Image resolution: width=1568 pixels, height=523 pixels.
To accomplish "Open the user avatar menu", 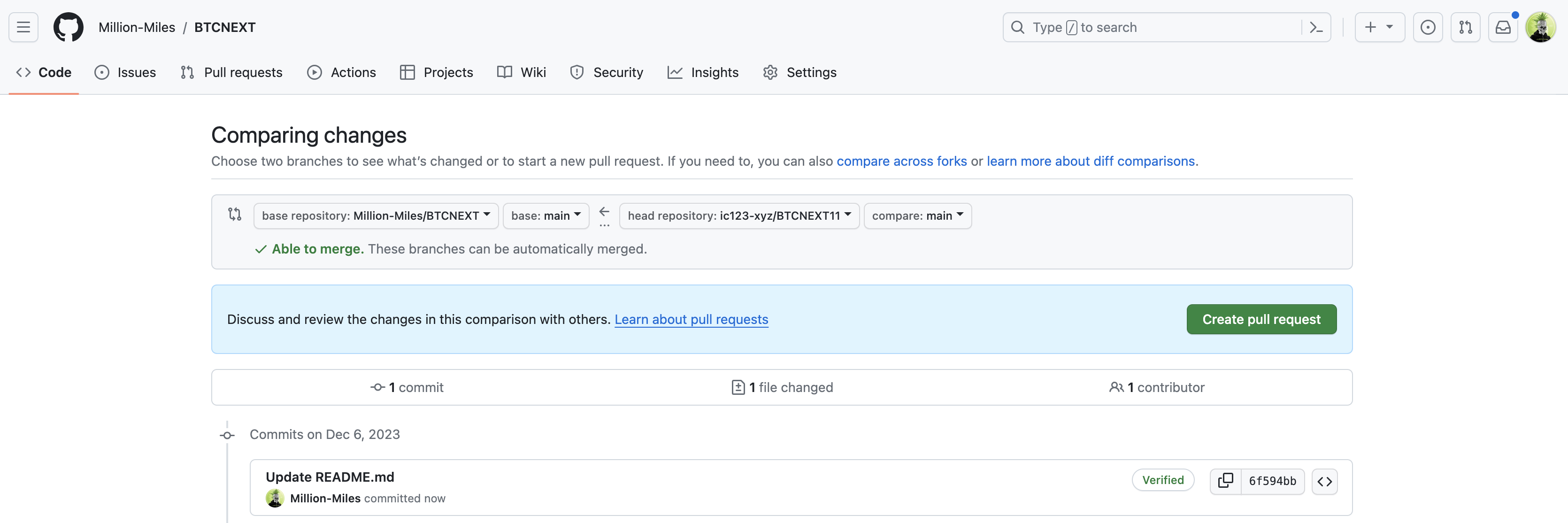I will tap(1541, 27).
